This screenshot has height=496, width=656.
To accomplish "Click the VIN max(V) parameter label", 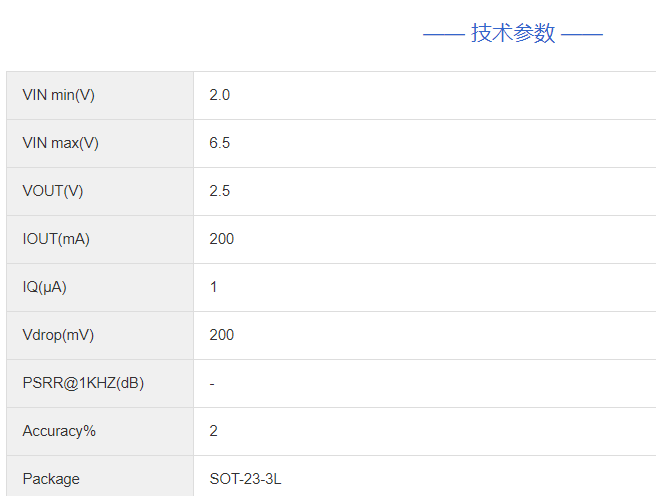I will tap(60, 143).
